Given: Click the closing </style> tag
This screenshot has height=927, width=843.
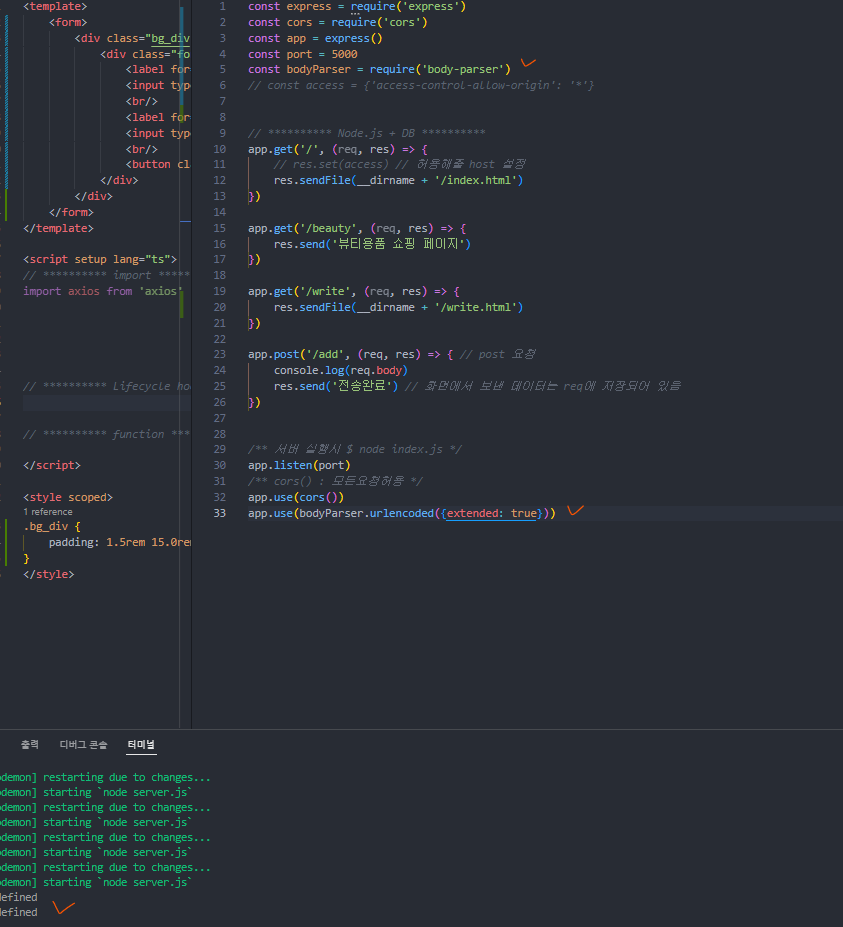Looking at the screenshot, I should 48,575.
